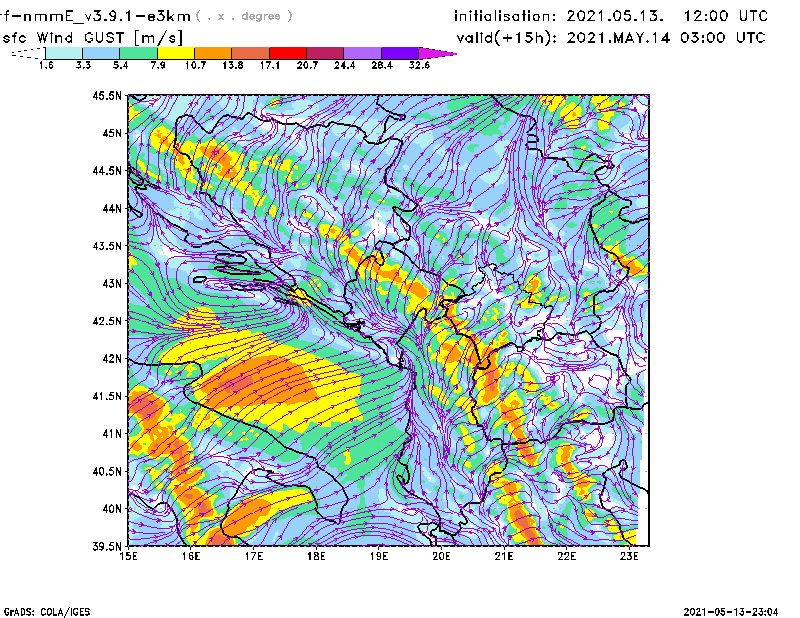This screenshot has width=800, height=618.
Task: Pick the orange legend swatch from 10.7 to 13.8
Action: point(214,53)
